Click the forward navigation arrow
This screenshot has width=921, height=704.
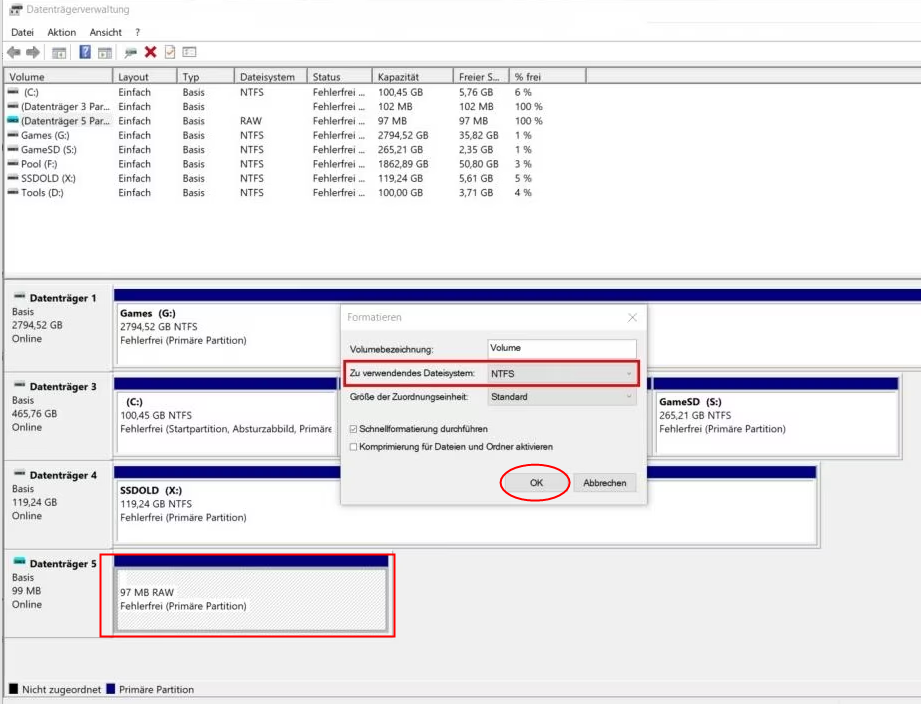31,52
